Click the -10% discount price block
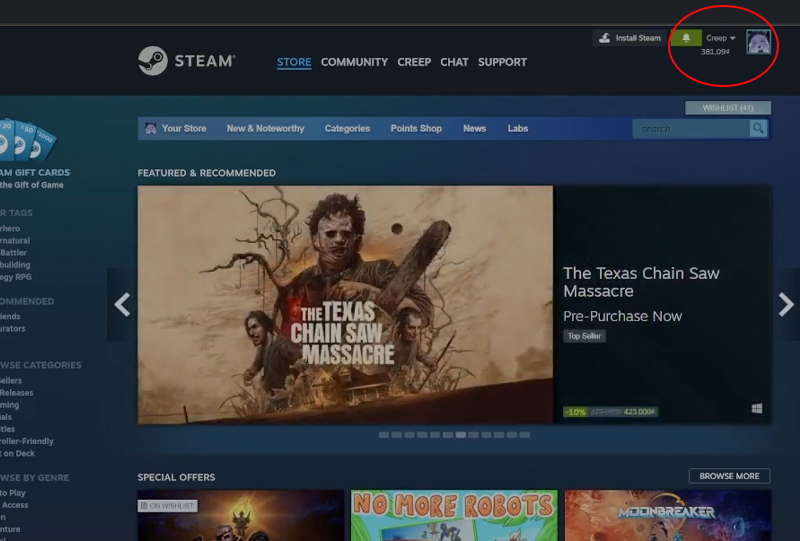The width and height of the screenshot is (800, 541). 610,412
